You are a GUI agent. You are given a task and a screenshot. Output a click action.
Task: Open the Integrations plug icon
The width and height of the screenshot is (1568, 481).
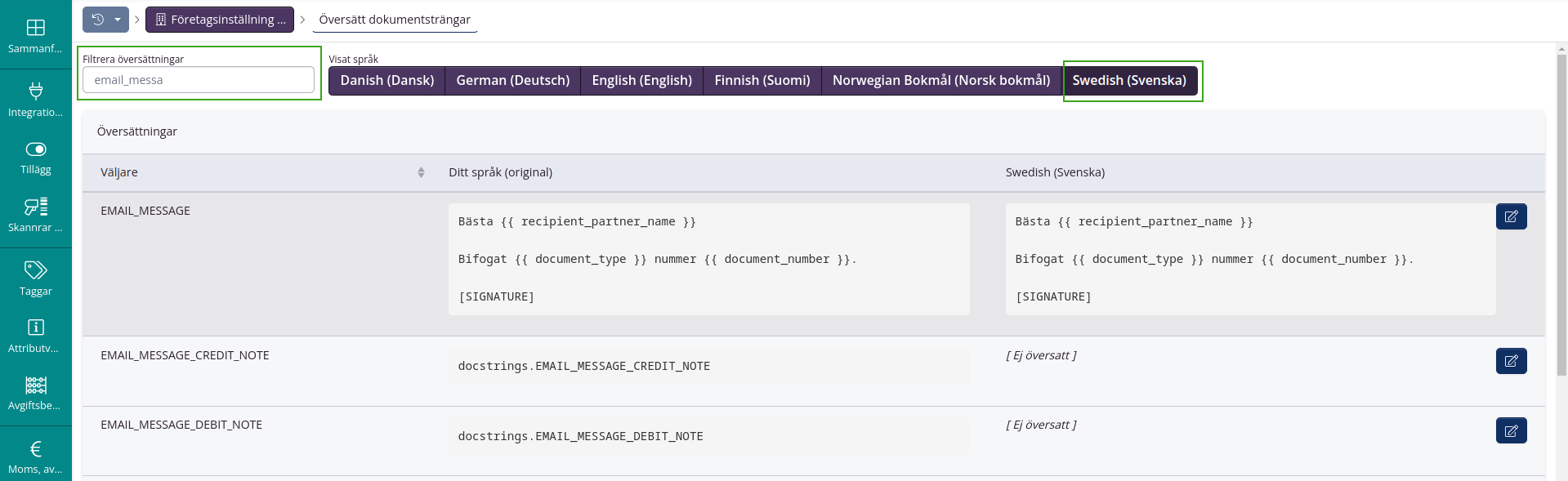click(x=35, y=91)
